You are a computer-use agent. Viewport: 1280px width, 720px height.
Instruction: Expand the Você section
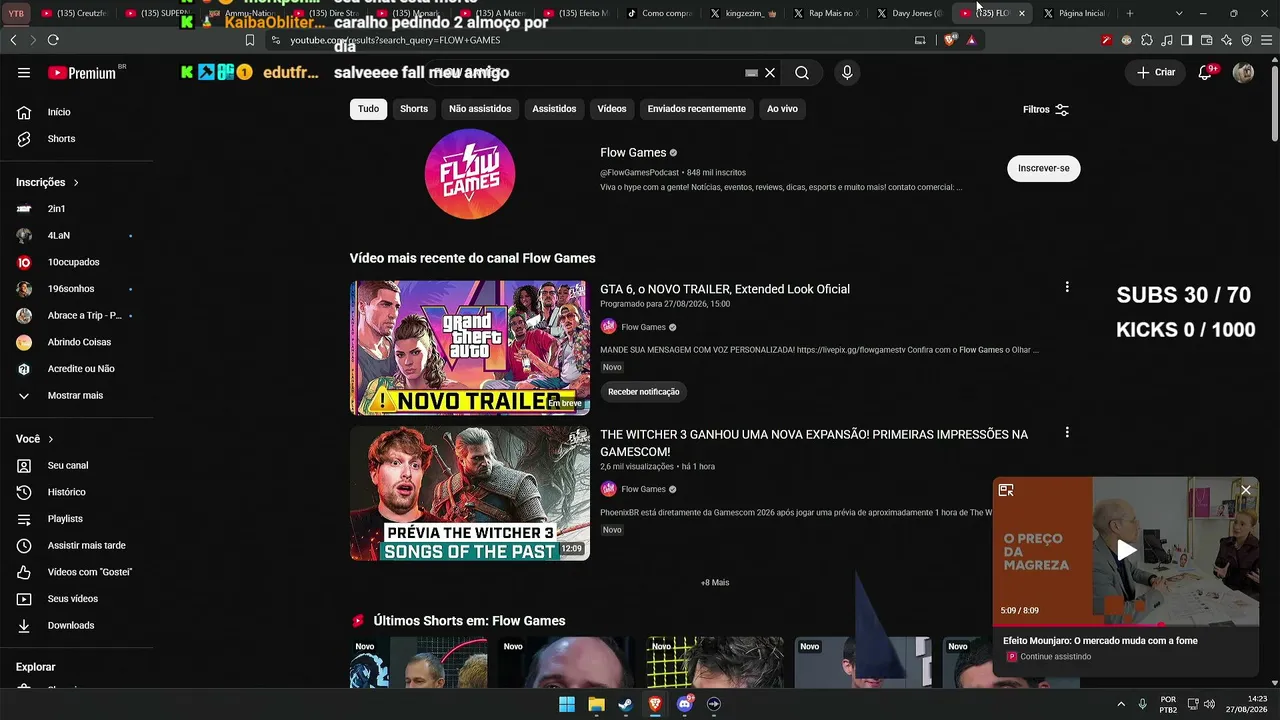35,439
